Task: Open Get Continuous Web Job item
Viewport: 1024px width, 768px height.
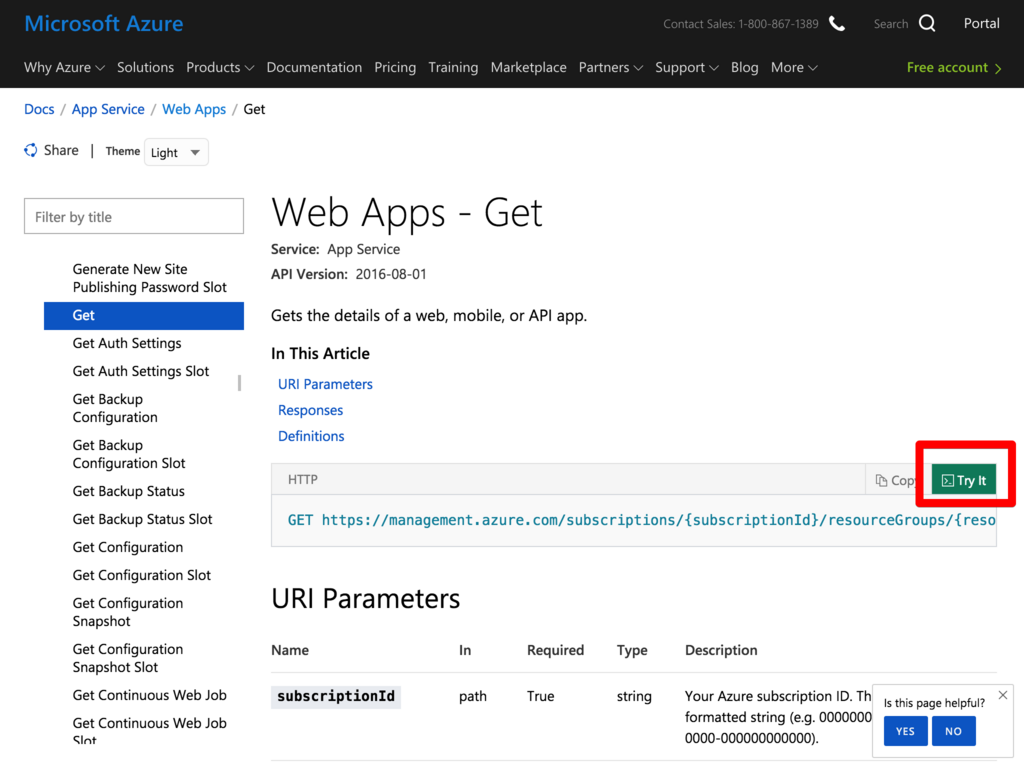Action: (x=150, y=696)
